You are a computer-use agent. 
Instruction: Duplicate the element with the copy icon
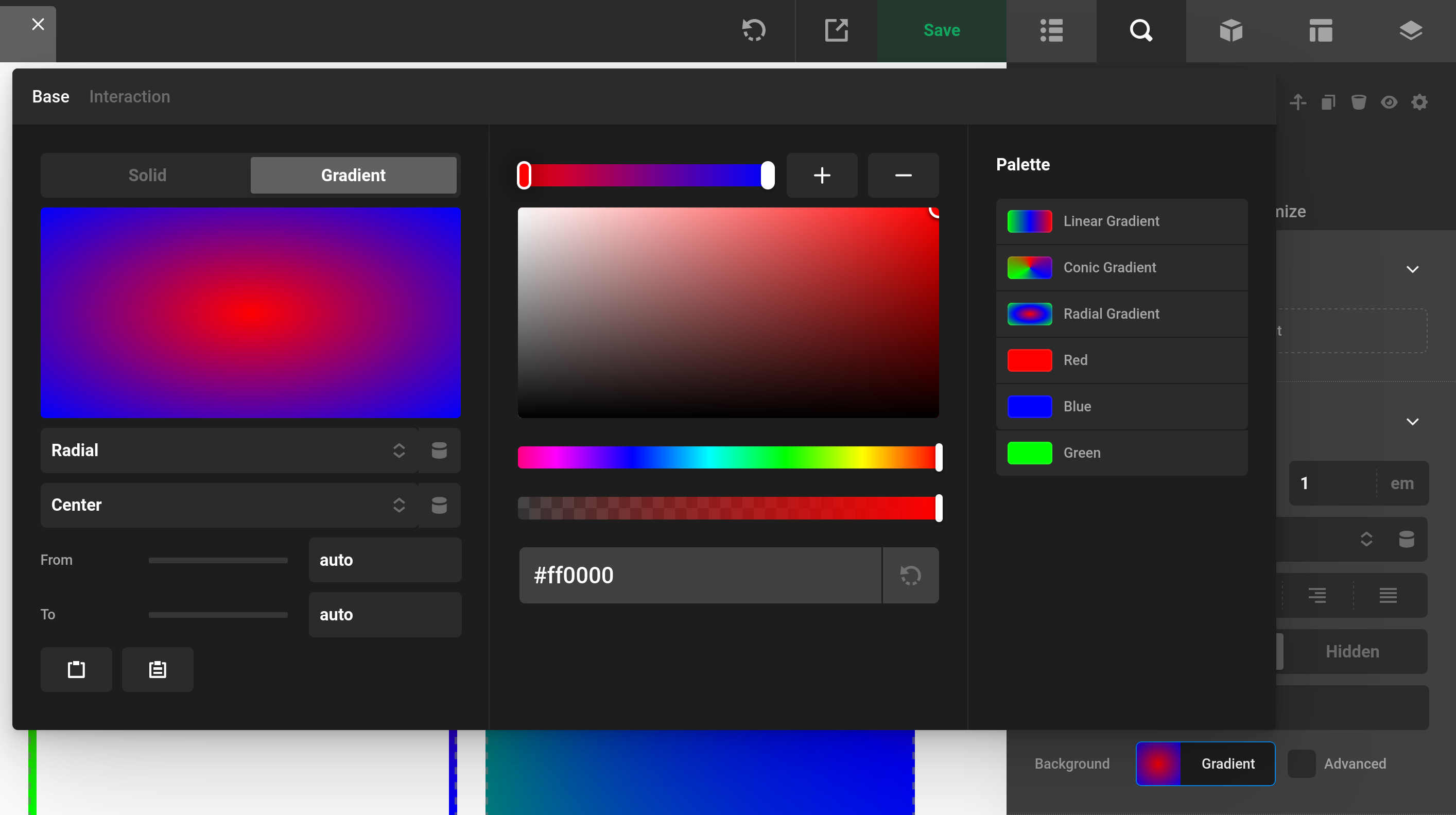pyautogui.click(x=1329, y=102)
